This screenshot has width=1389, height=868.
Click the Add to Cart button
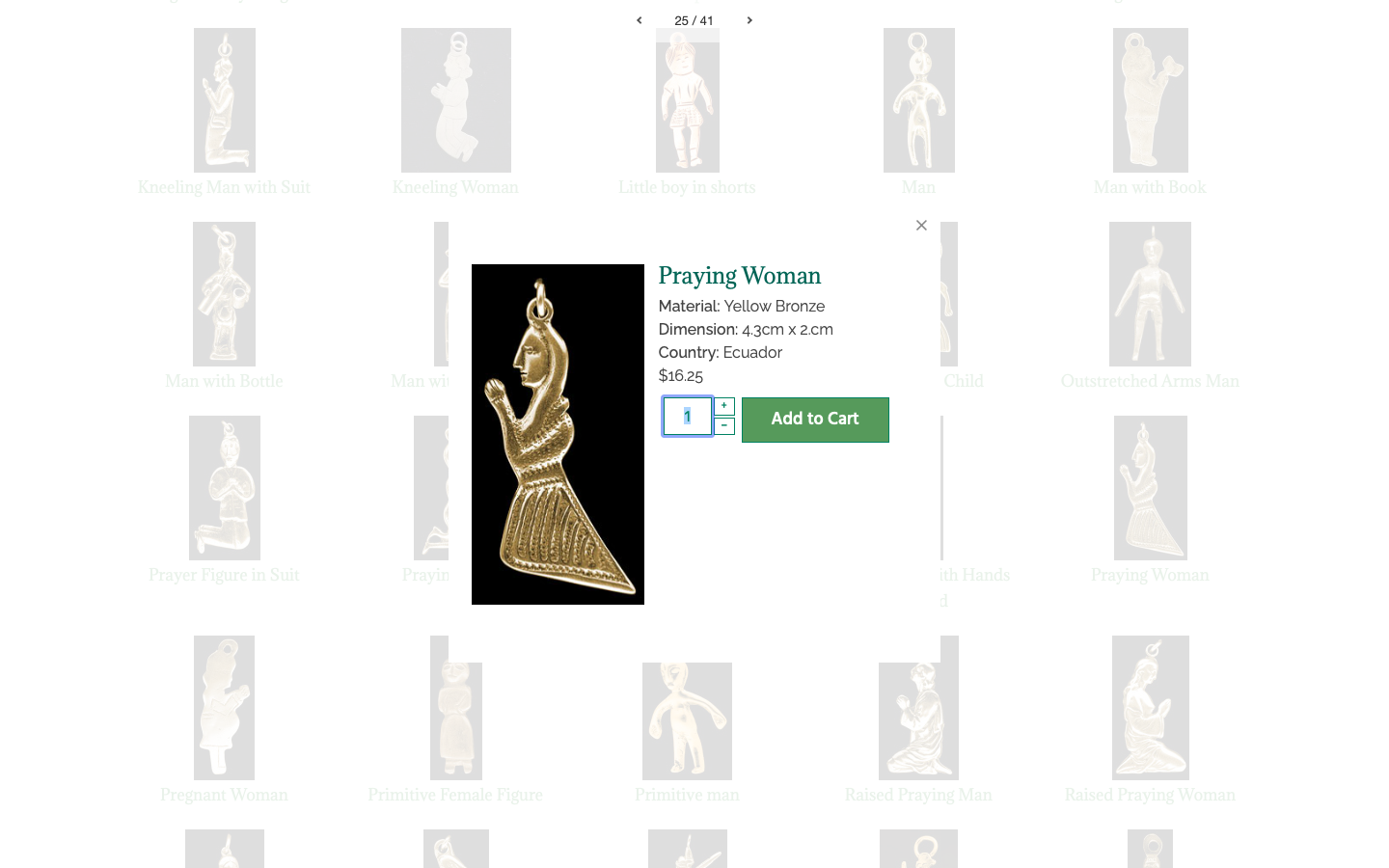(x=815, y=420)
